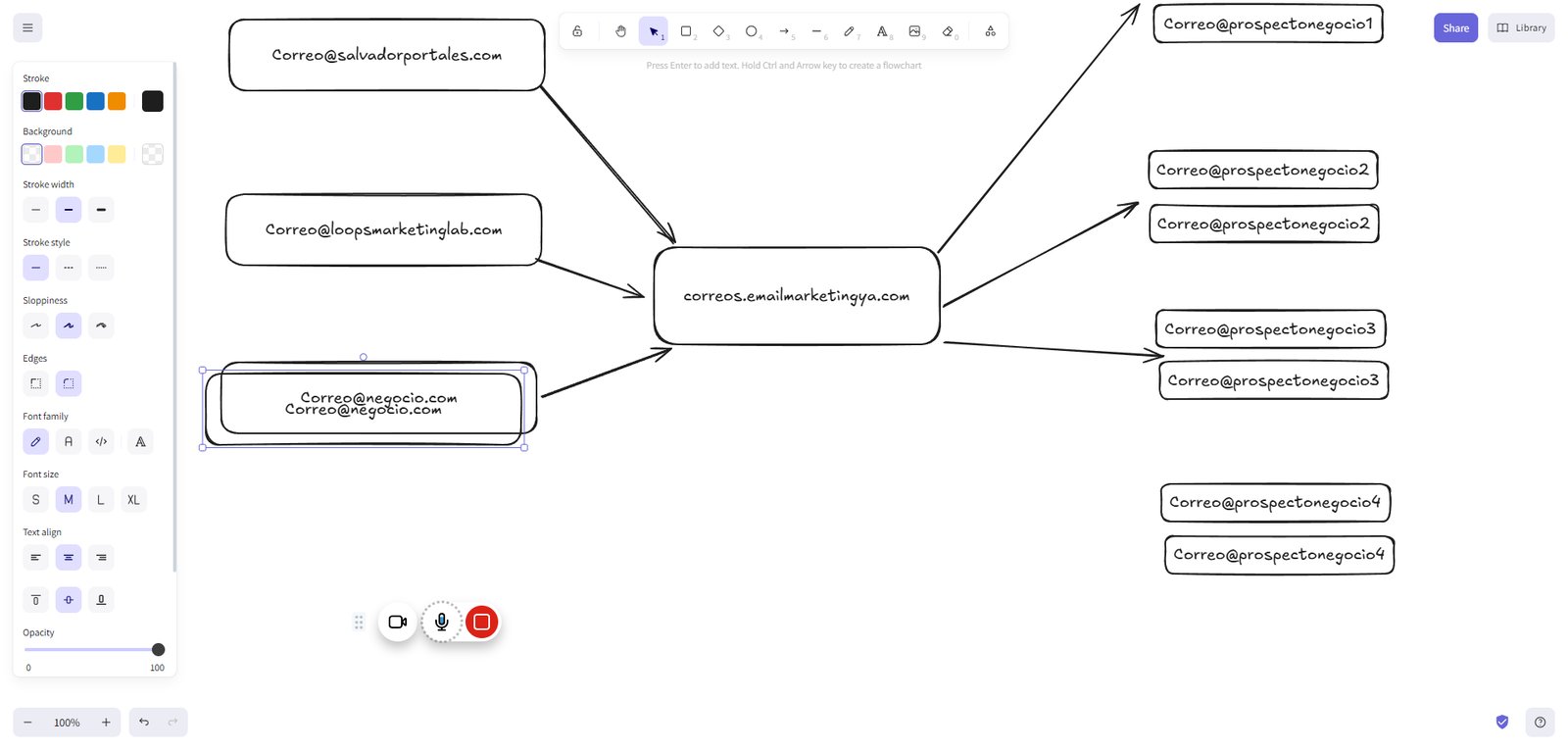This screenshot has width=1568, height=750.
Task: Choose the Rectangle shape tool
Action: pos(686,31)
